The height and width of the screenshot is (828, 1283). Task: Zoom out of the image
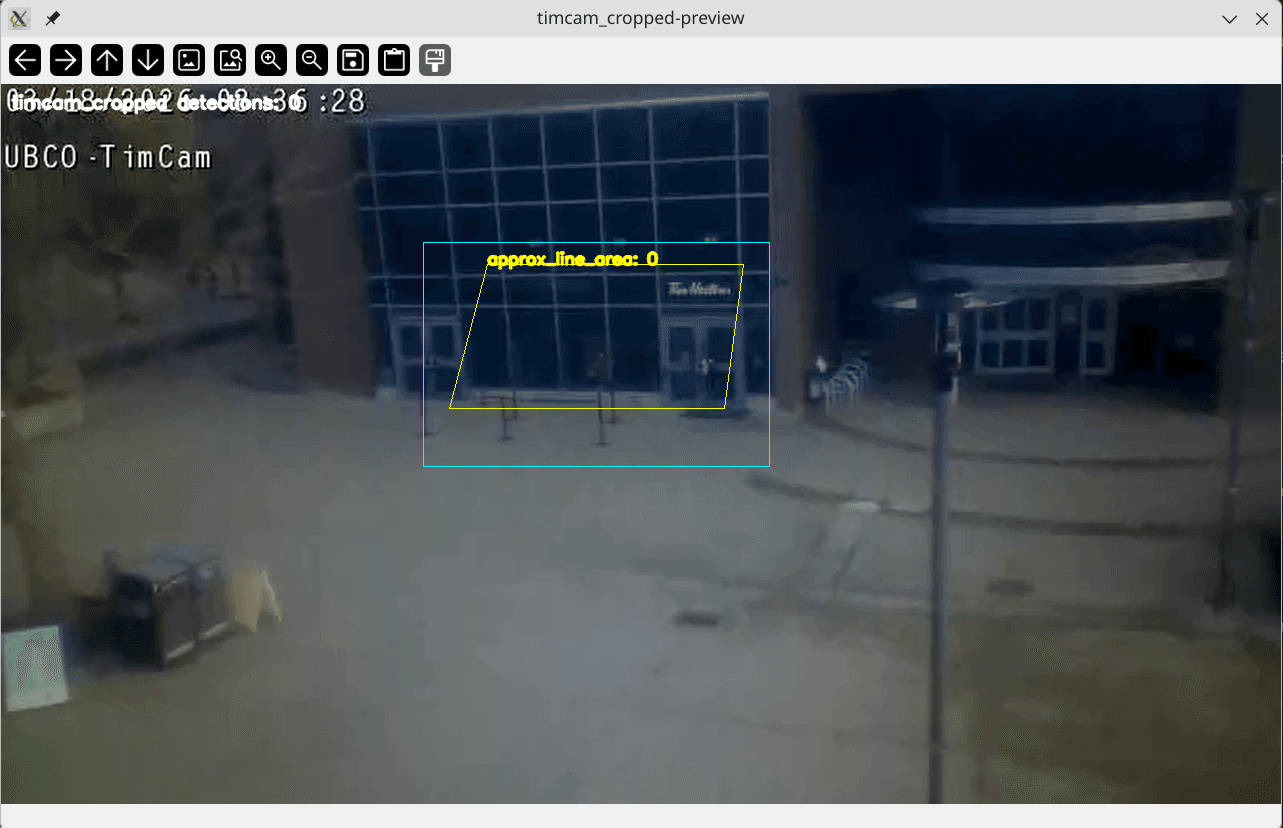tap(311, 60)
